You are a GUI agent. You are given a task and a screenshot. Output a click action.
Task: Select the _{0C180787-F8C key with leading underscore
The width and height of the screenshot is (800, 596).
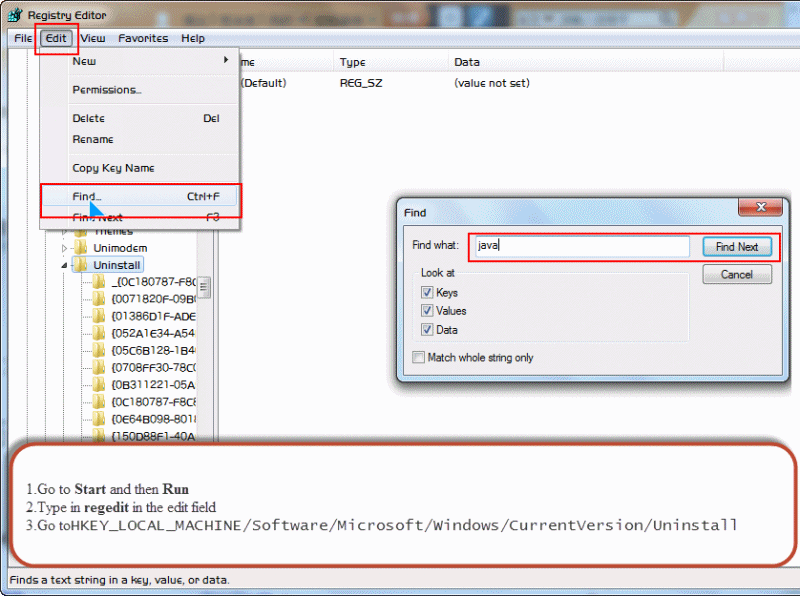(x=154, y=282)
